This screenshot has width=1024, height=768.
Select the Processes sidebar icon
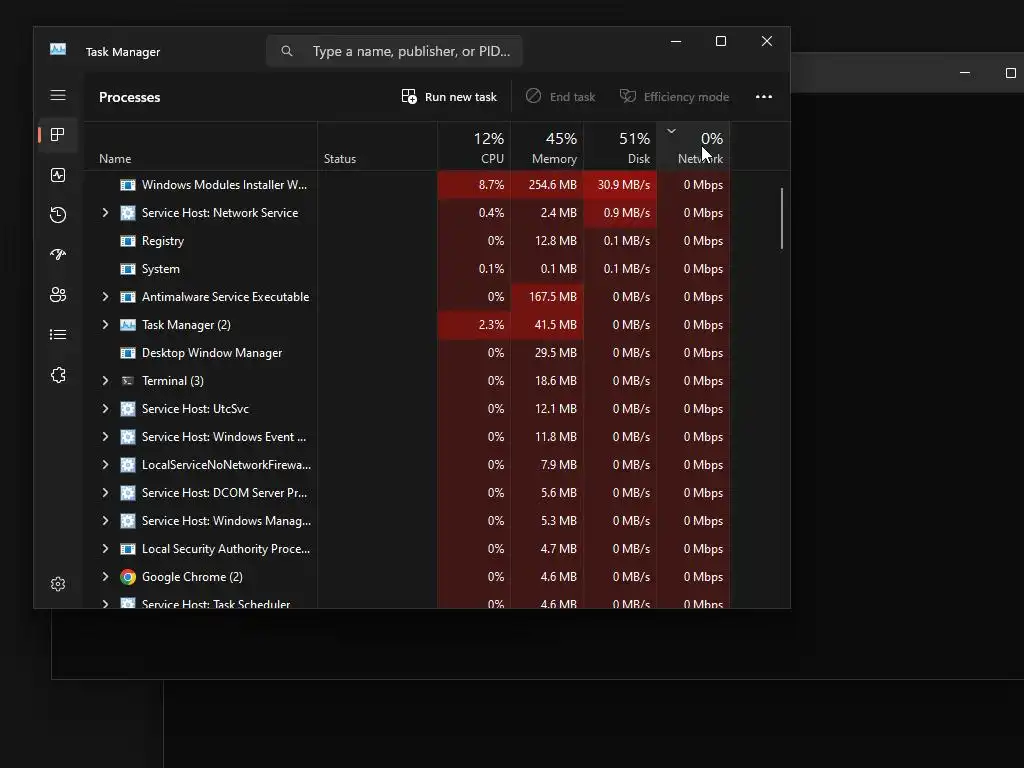pyautogui.click(x=58, y=135)
